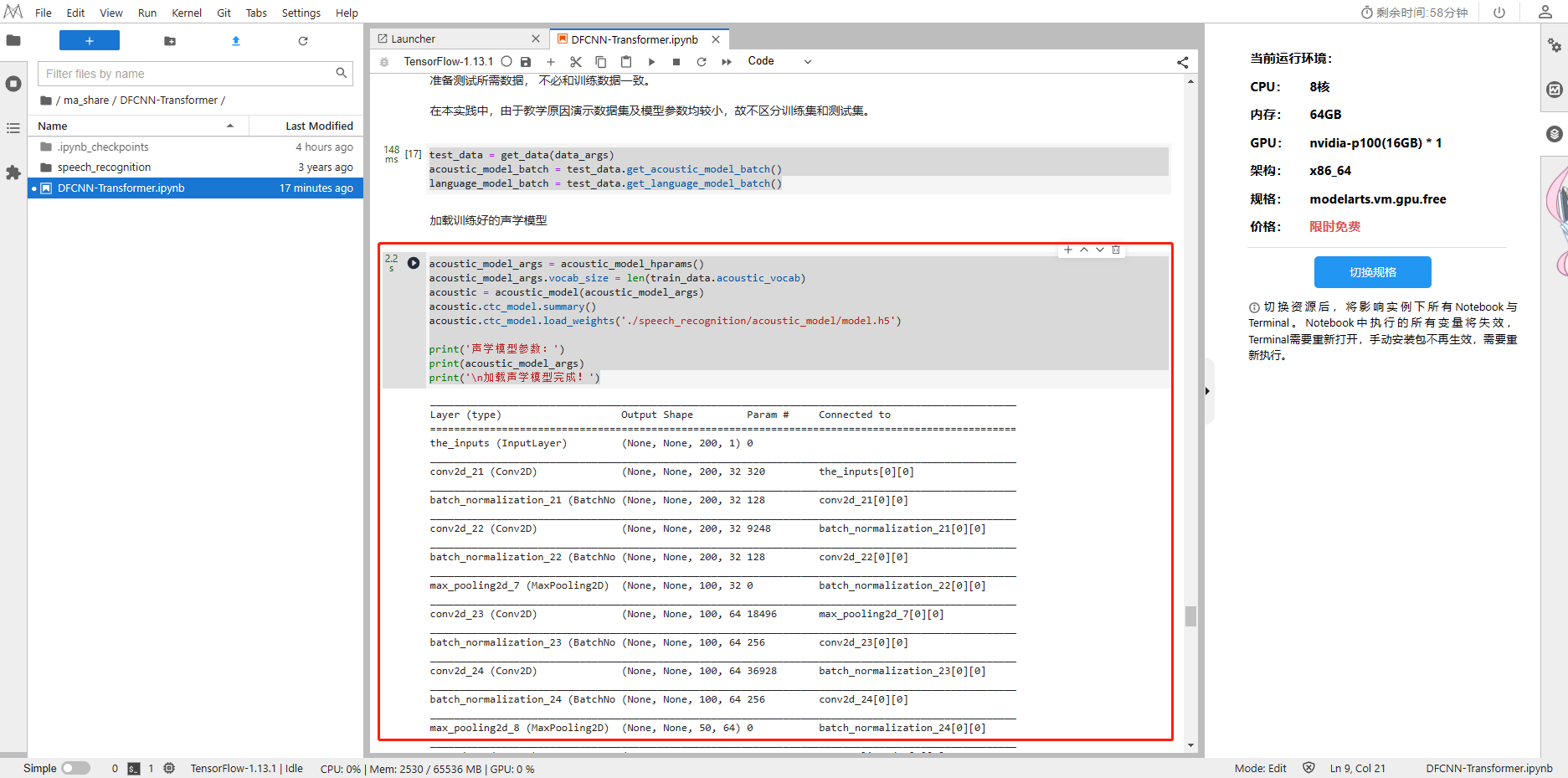Open the user account icon
1568x778 pixels.
click(1545, 12)
